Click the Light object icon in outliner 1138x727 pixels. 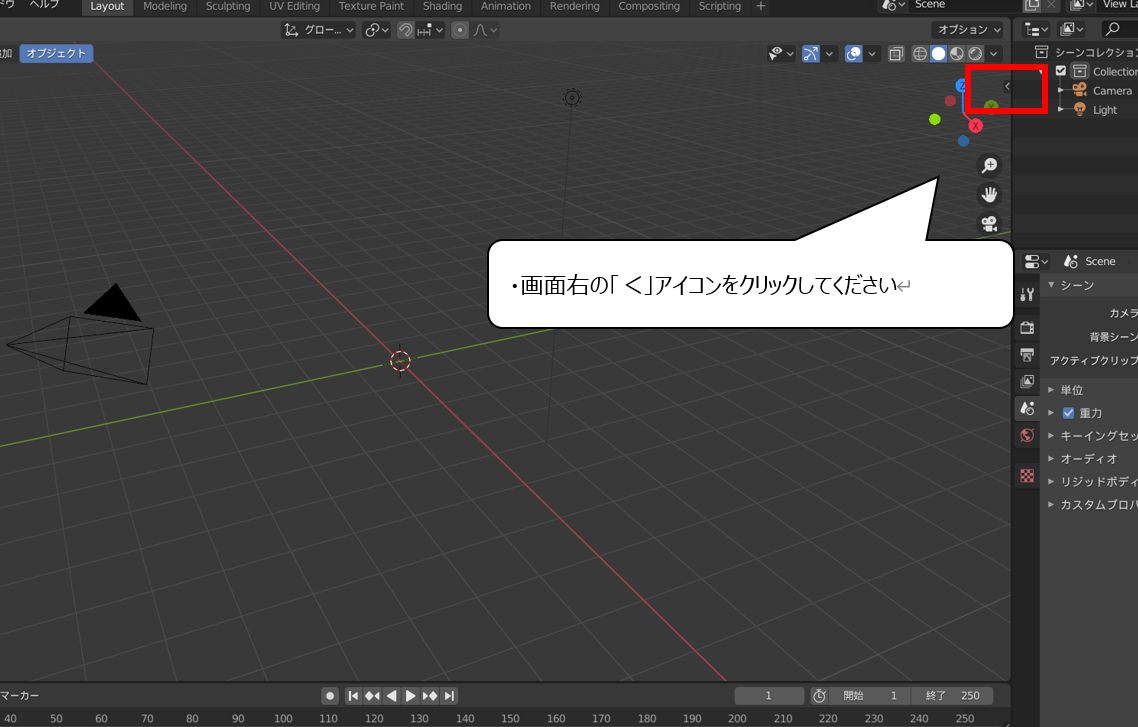click(x=1080, y=110)
